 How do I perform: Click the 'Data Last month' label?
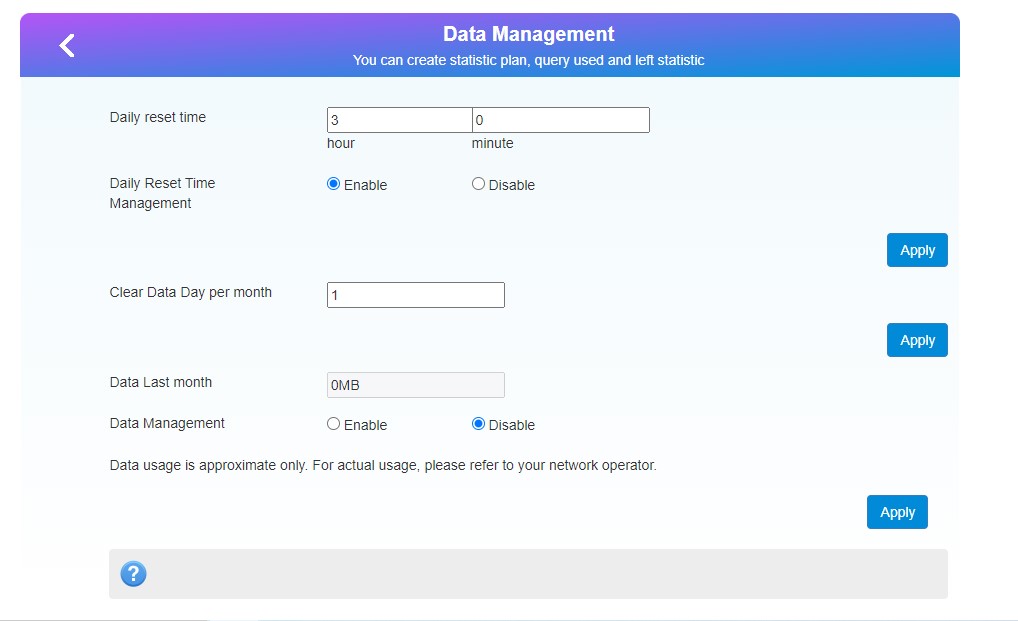click(160, 382)
